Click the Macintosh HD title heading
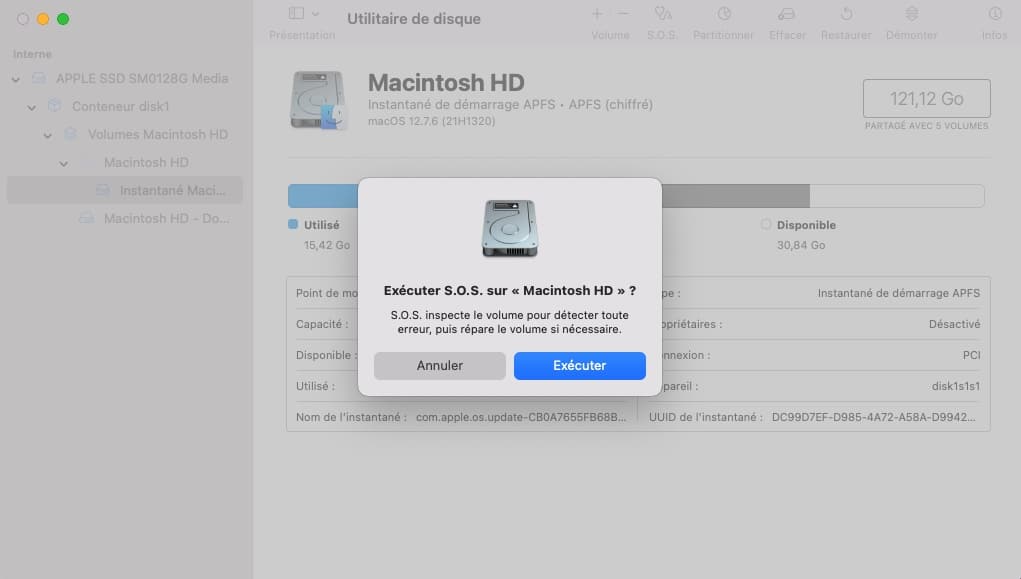Screen dimensions: 1021x579 tap(446, 83)
